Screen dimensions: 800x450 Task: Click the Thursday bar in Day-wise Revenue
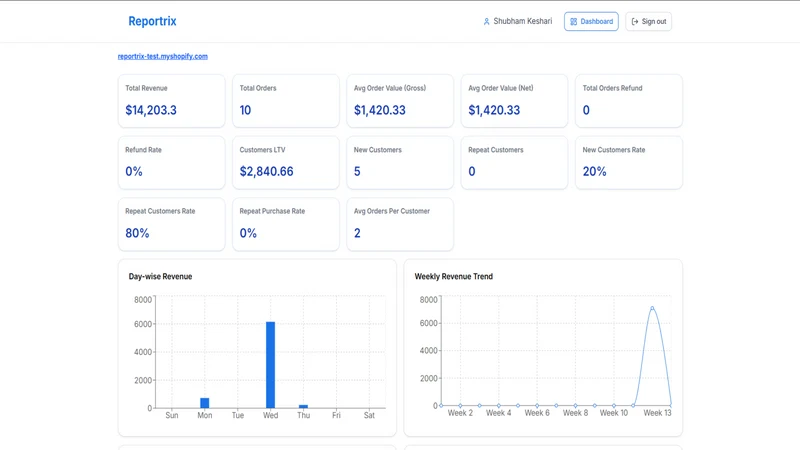click(x=304, y=407)
